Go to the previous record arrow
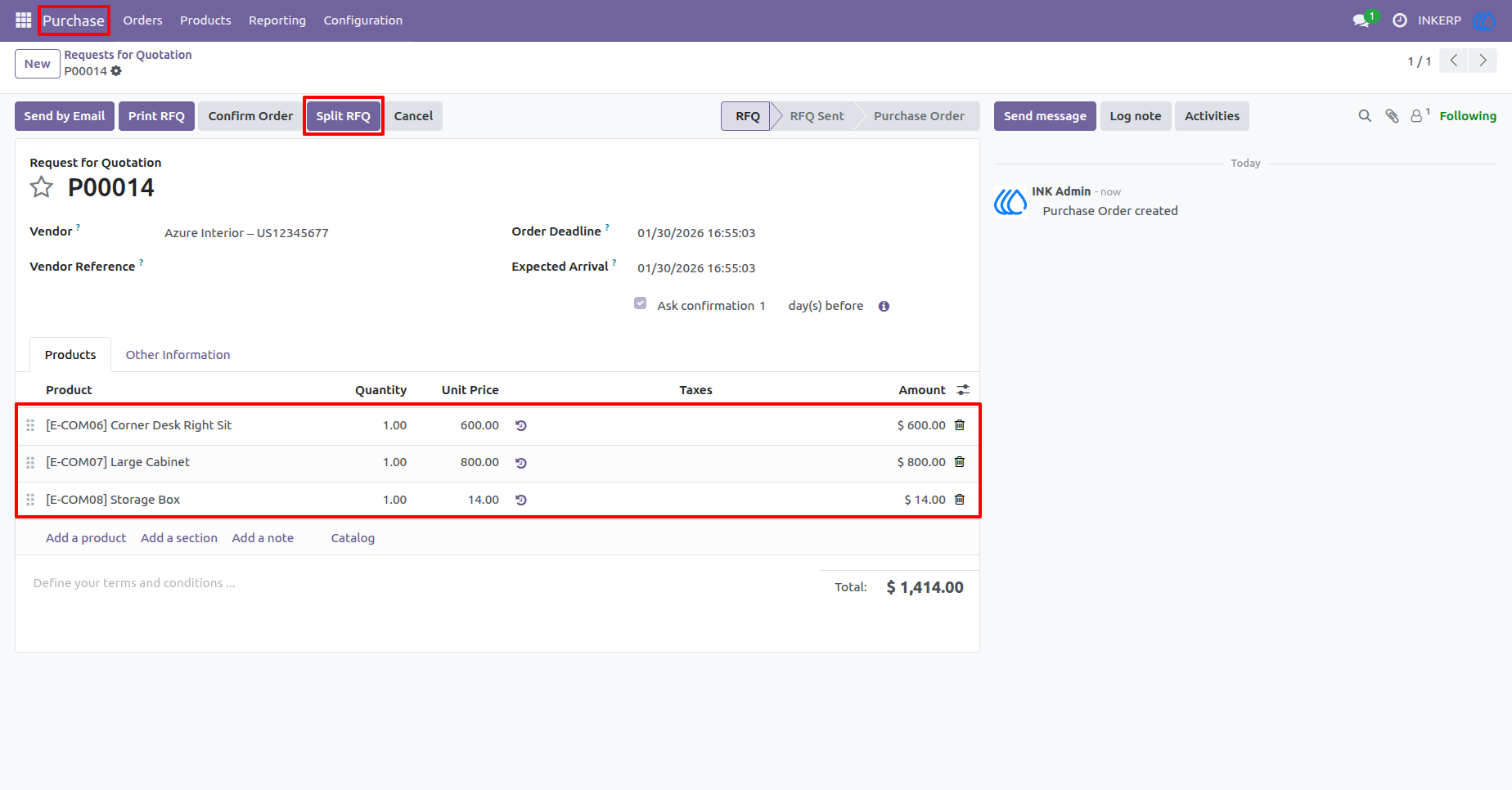1512x790 pixels. pos(1454,61)
